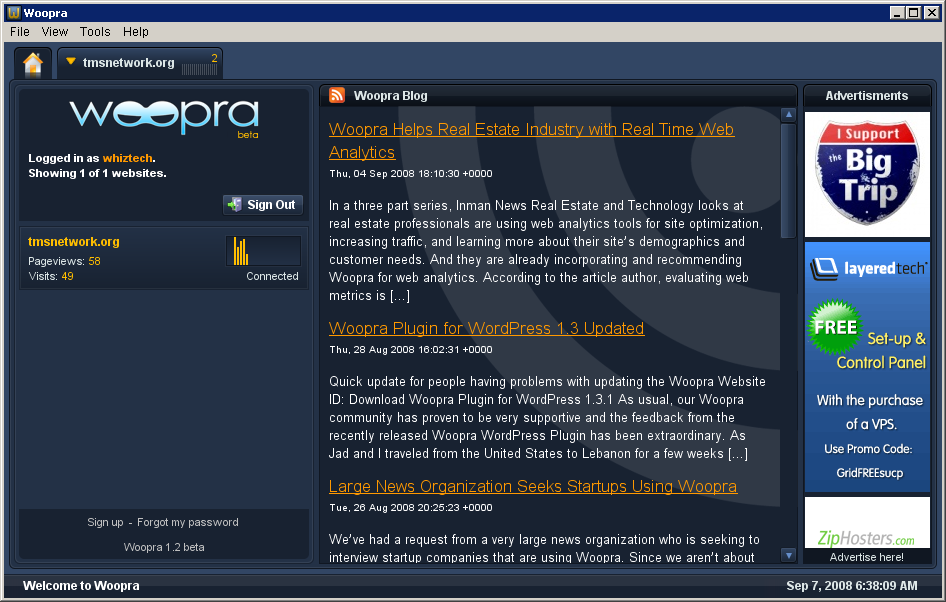Click the Advertisments panel header
This screenshot has width=946, height=602.
tap(867, 95)
